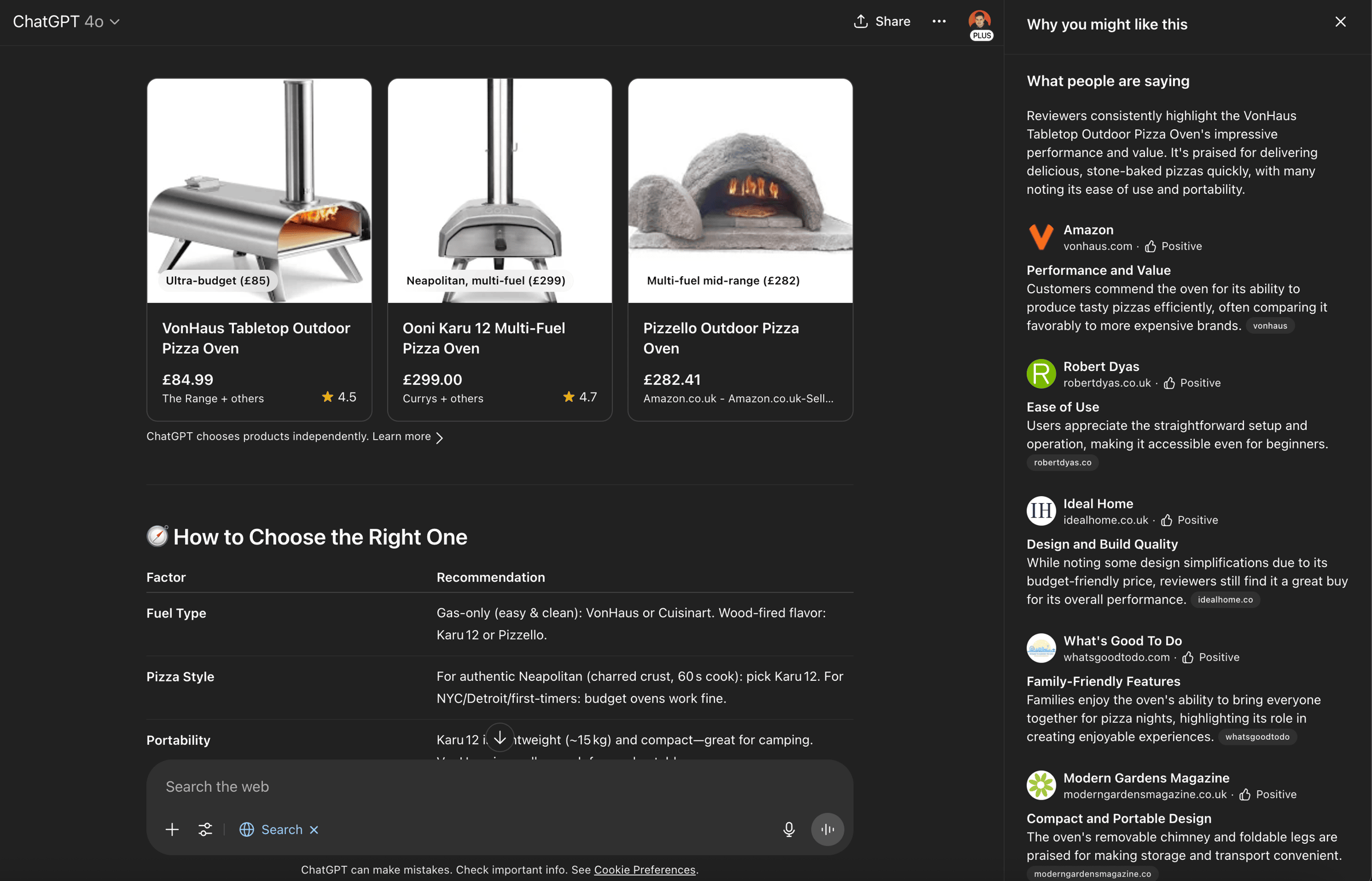Click the user profile avatar
1372x881 pixels.
point(979,21)
